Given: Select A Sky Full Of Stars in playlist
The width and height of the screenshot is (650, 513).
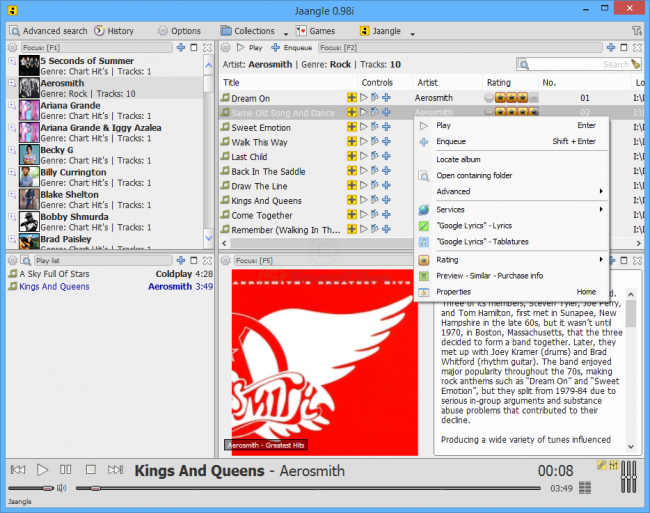Looking at the screenshot, I should 110,274.
